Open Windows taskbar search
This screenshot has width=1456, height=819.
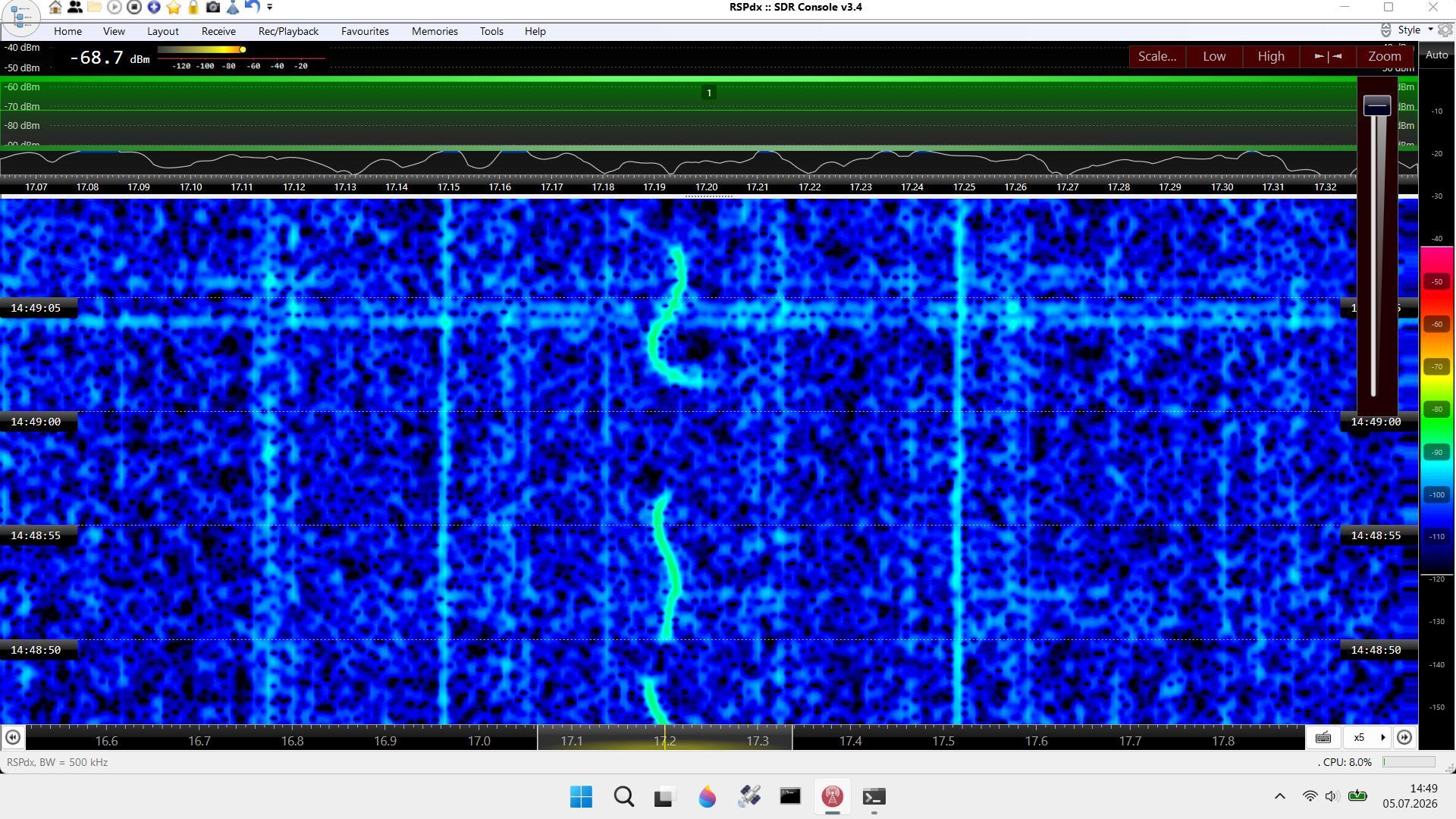pyautogui.click(x=624, y=797)
